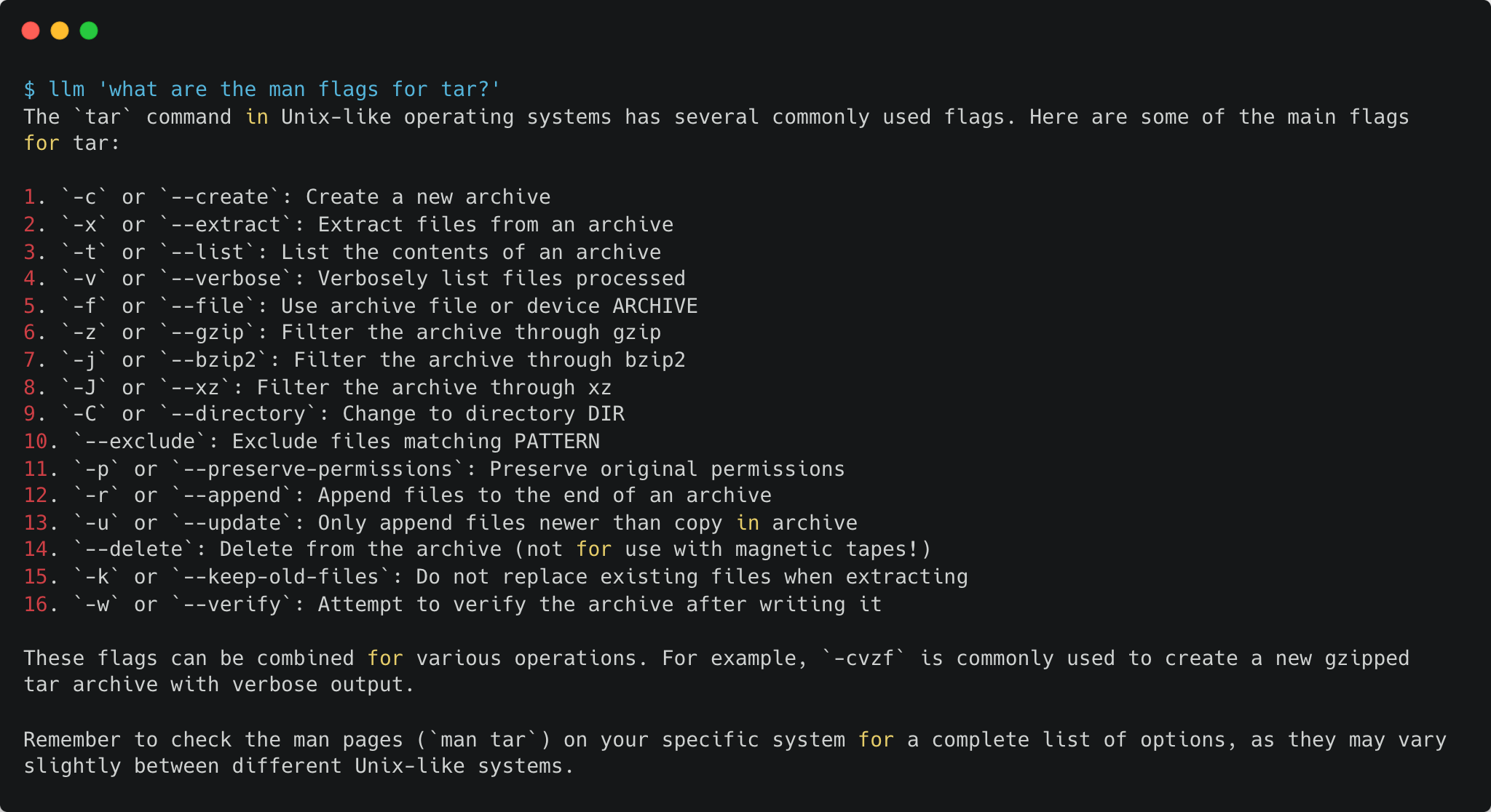Click the llm command prompt line
Image resolution: width=1491 pixels, height=812 pixels.
tap(262, 89)
